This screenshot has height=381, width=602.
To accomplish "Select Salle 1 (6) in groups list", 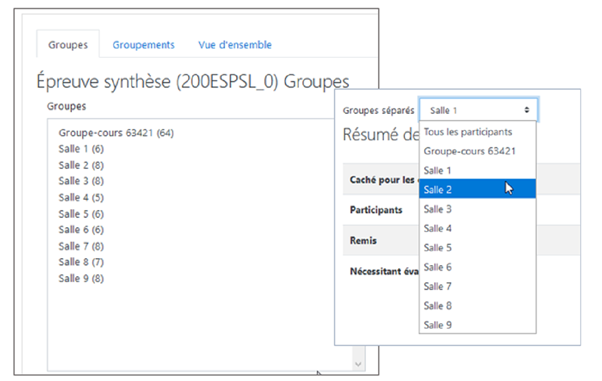I will coord(81,149).
